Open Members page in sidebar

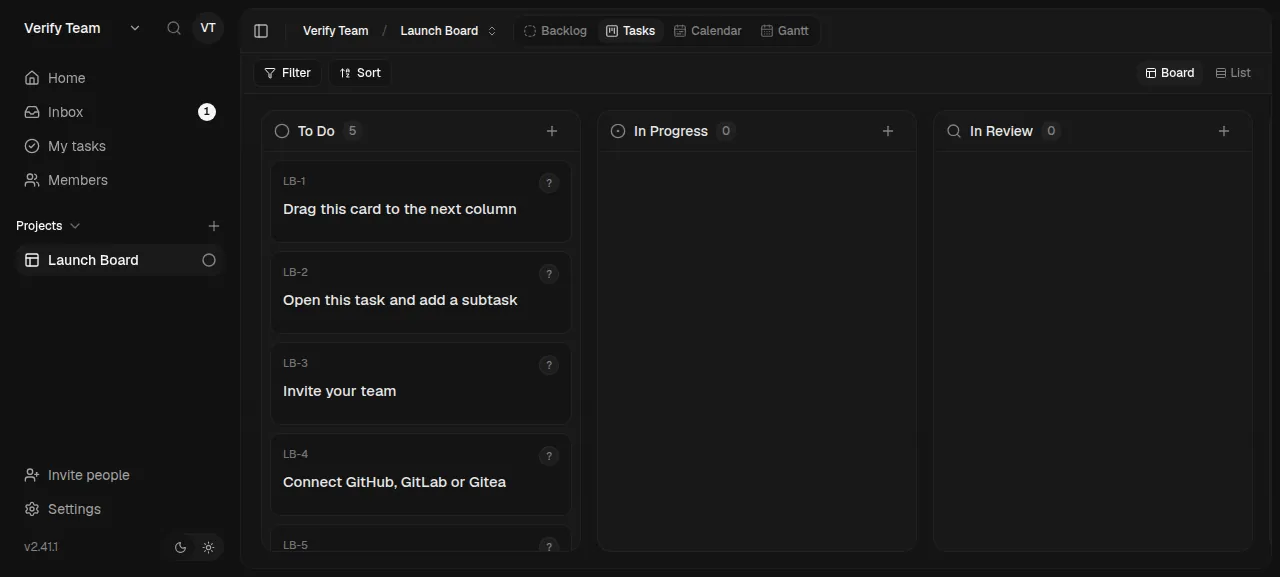[x=120, y=180]
